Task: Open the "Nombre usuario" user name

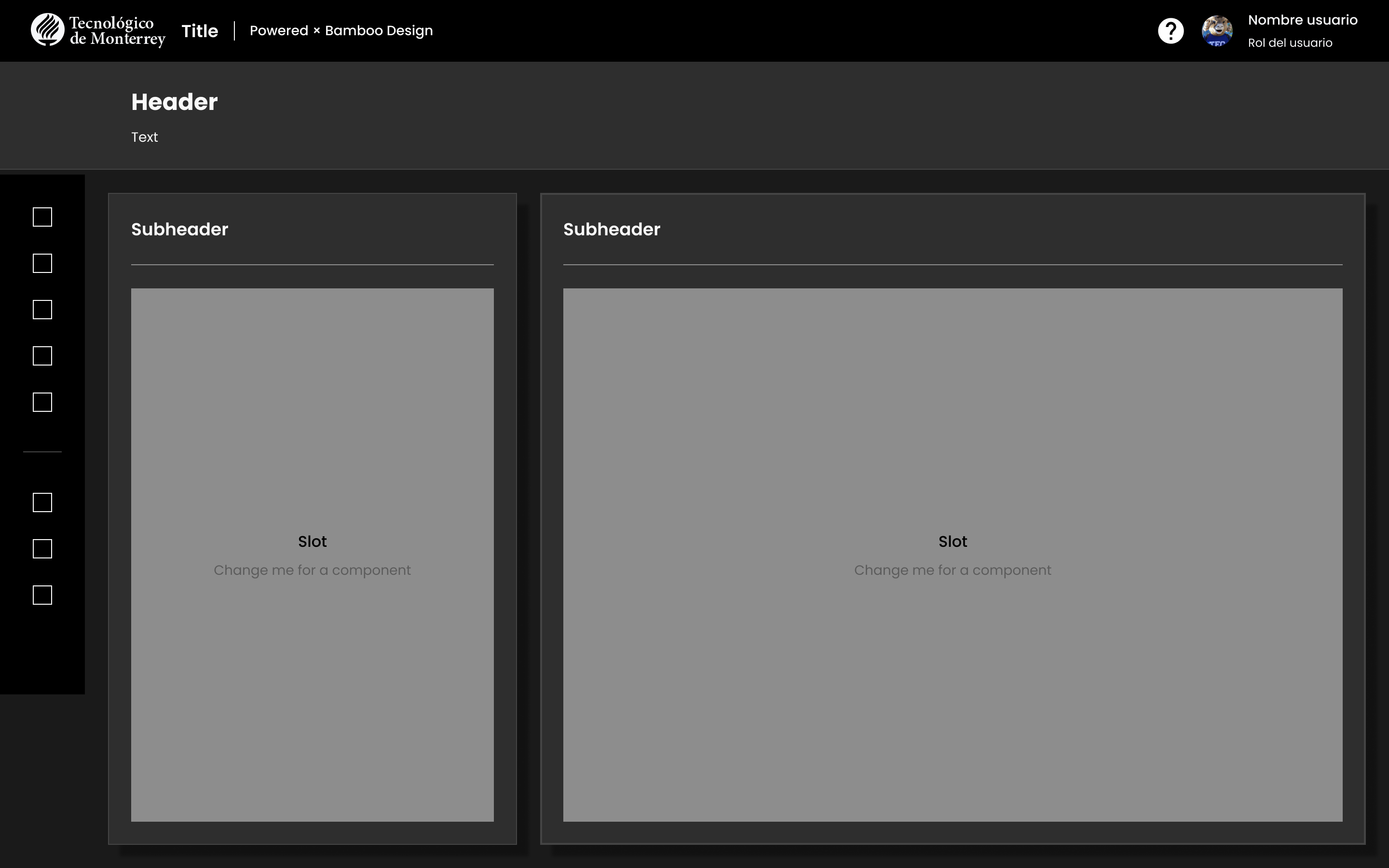Action: point(1302,20)
